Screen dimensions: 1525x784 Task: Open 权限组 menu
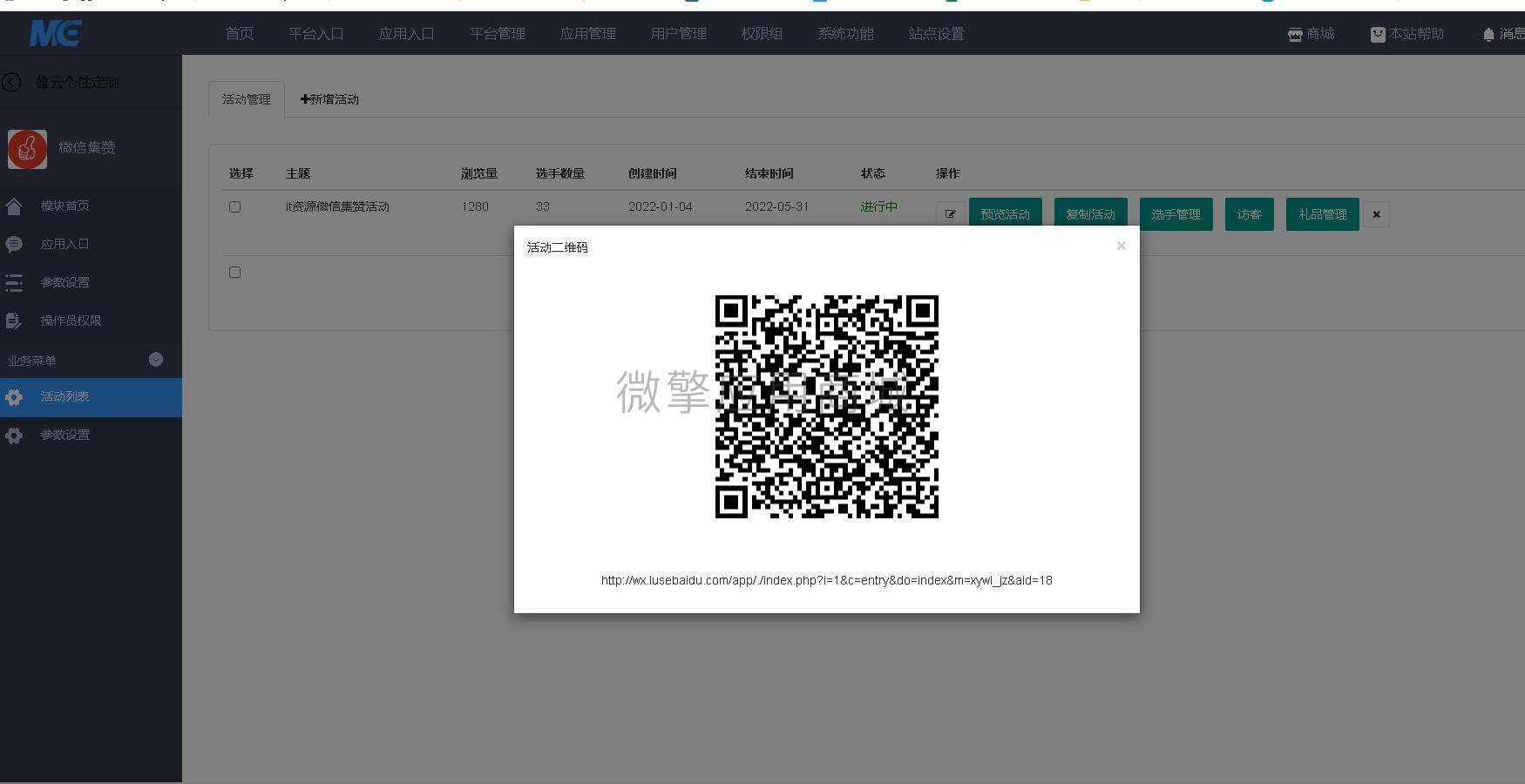[x=762, y=34]
